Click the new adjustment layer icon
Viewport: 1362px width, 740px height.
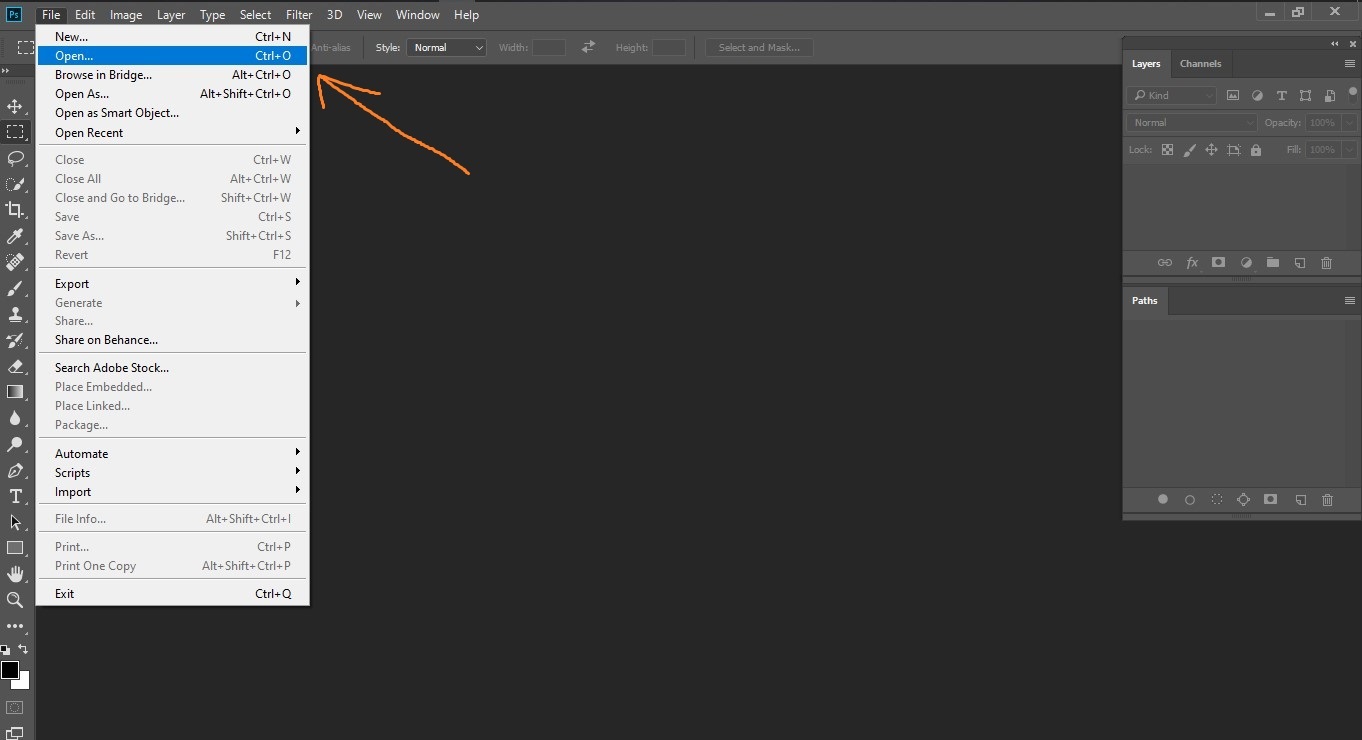pos(1246,263)
